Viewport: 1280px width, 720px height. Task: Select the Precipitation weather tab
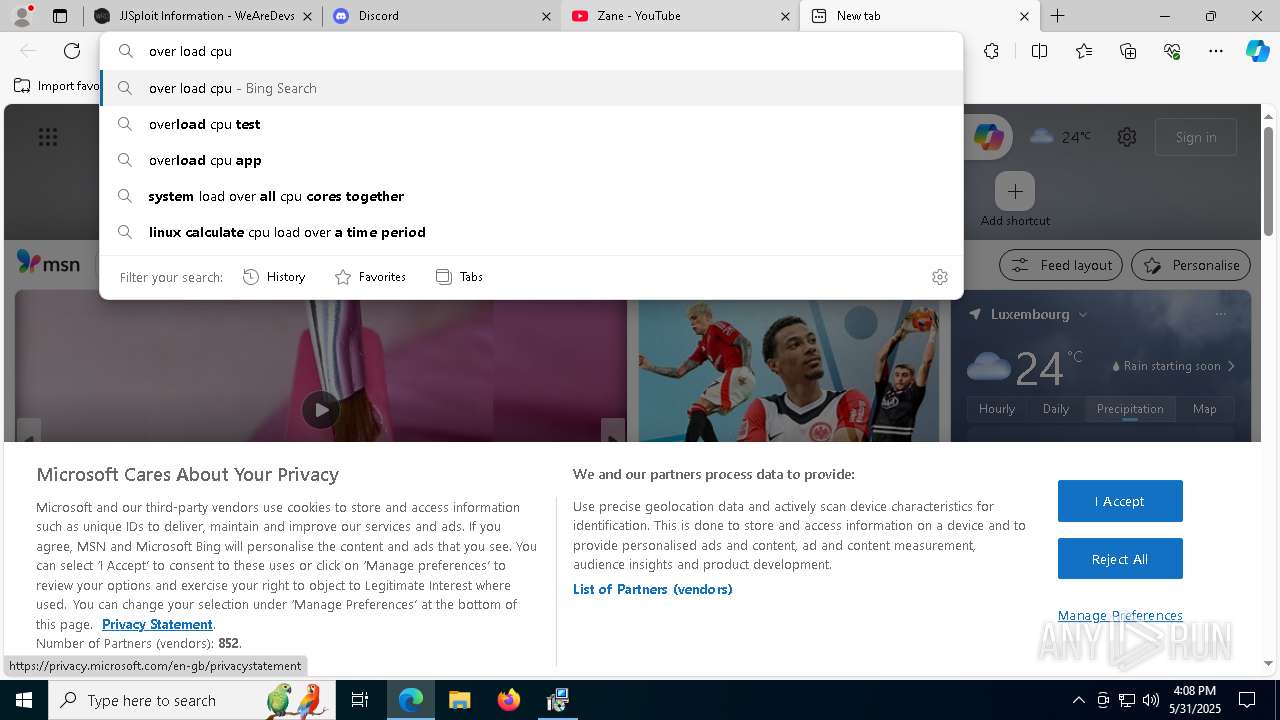tap(1130, 409)
